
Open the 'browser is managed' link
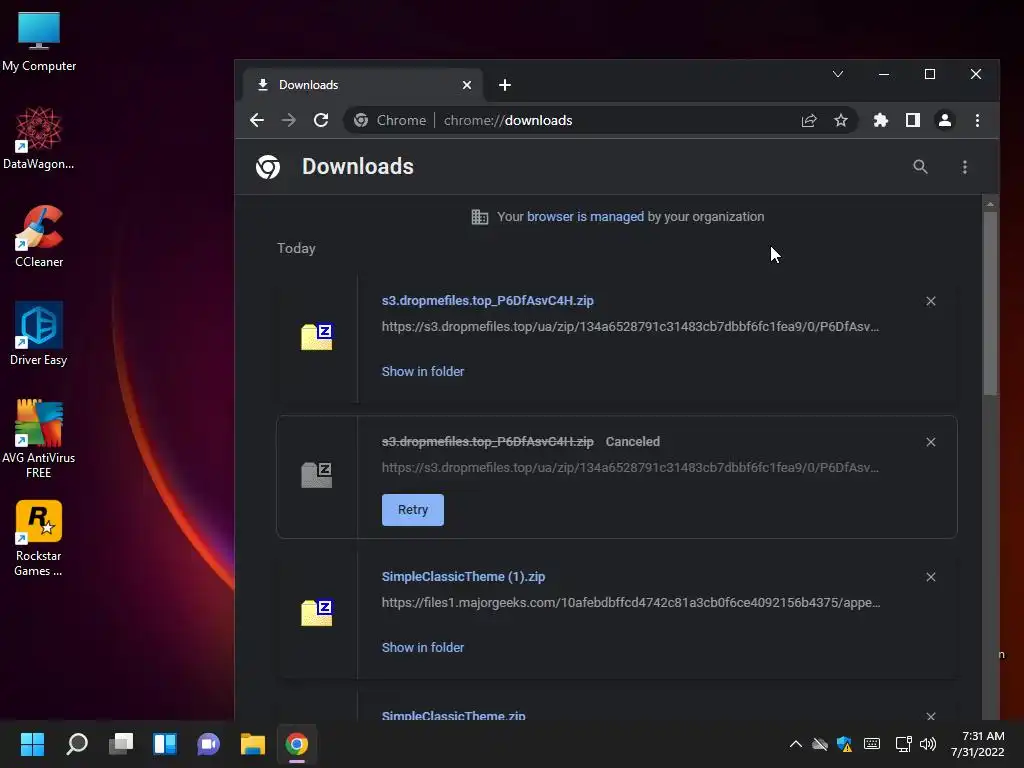(x=585, y=217)
